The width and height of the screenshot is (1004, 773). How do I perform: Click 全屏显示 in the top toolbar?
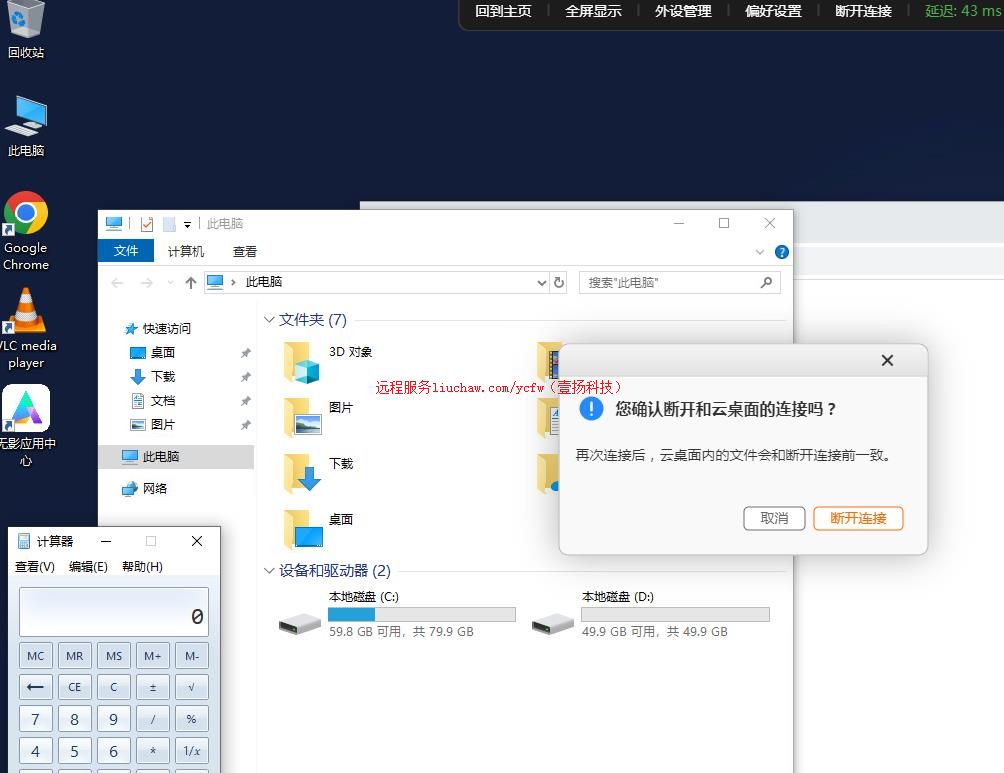(593, 12)
